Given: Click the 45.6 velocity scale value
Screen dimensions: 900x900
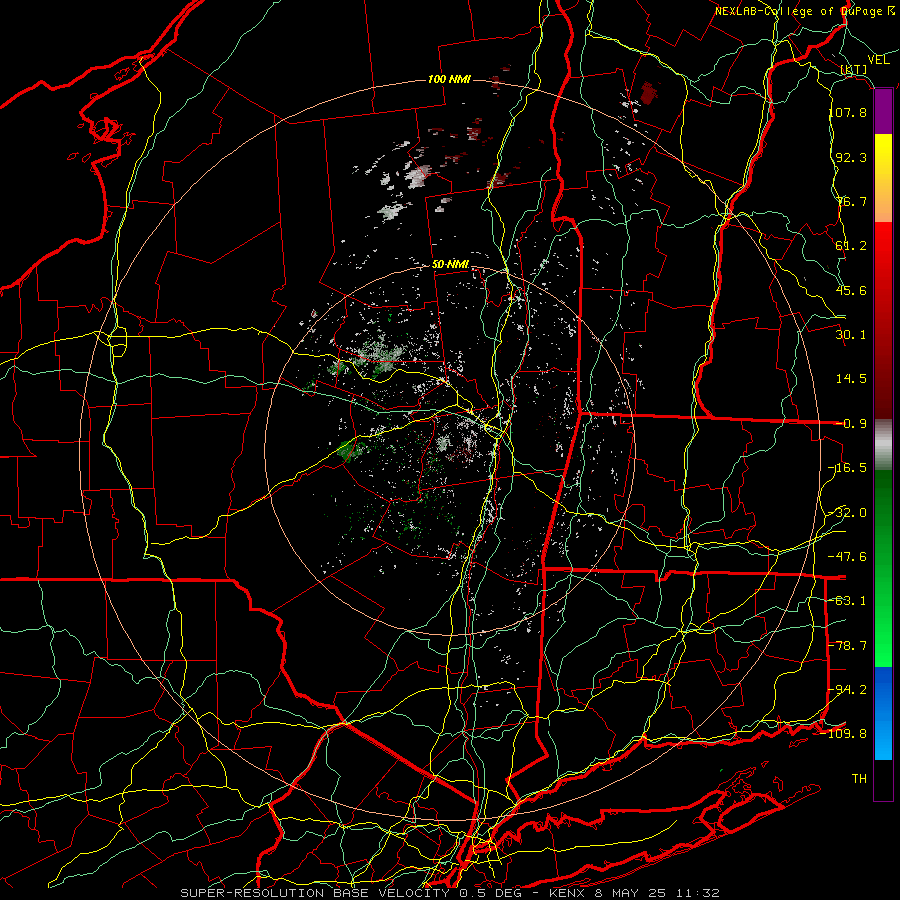Looking at the screenshot, I should pos(851,290).
